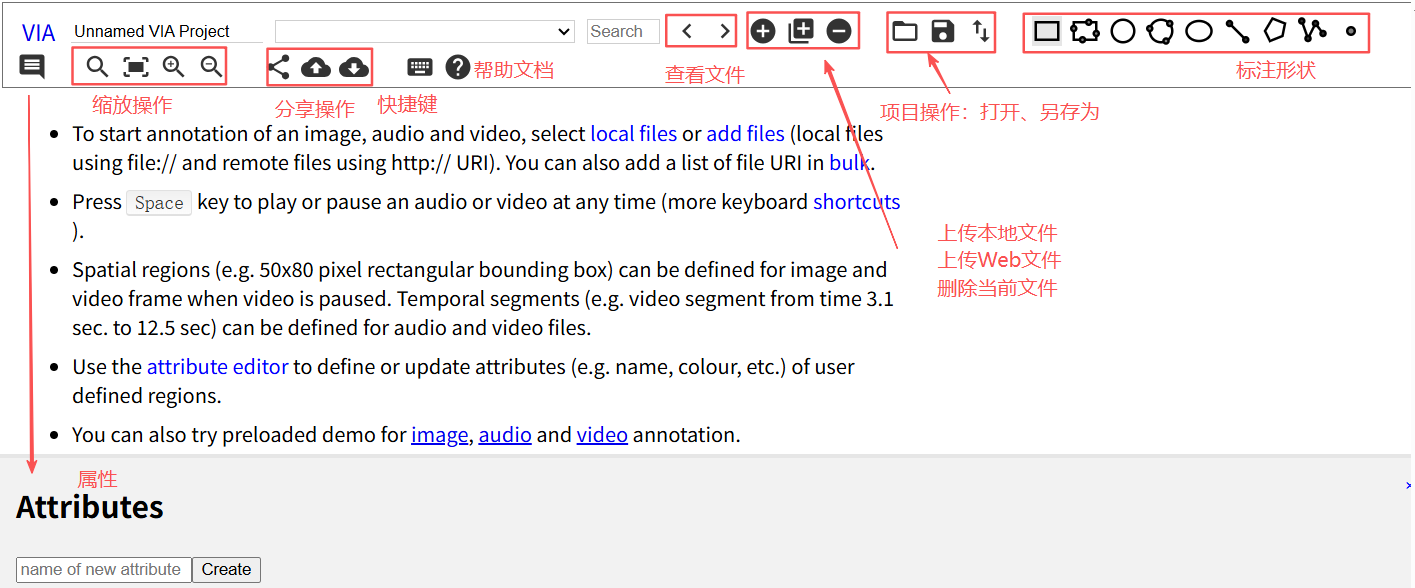Click the Search input box

point(623,31)
